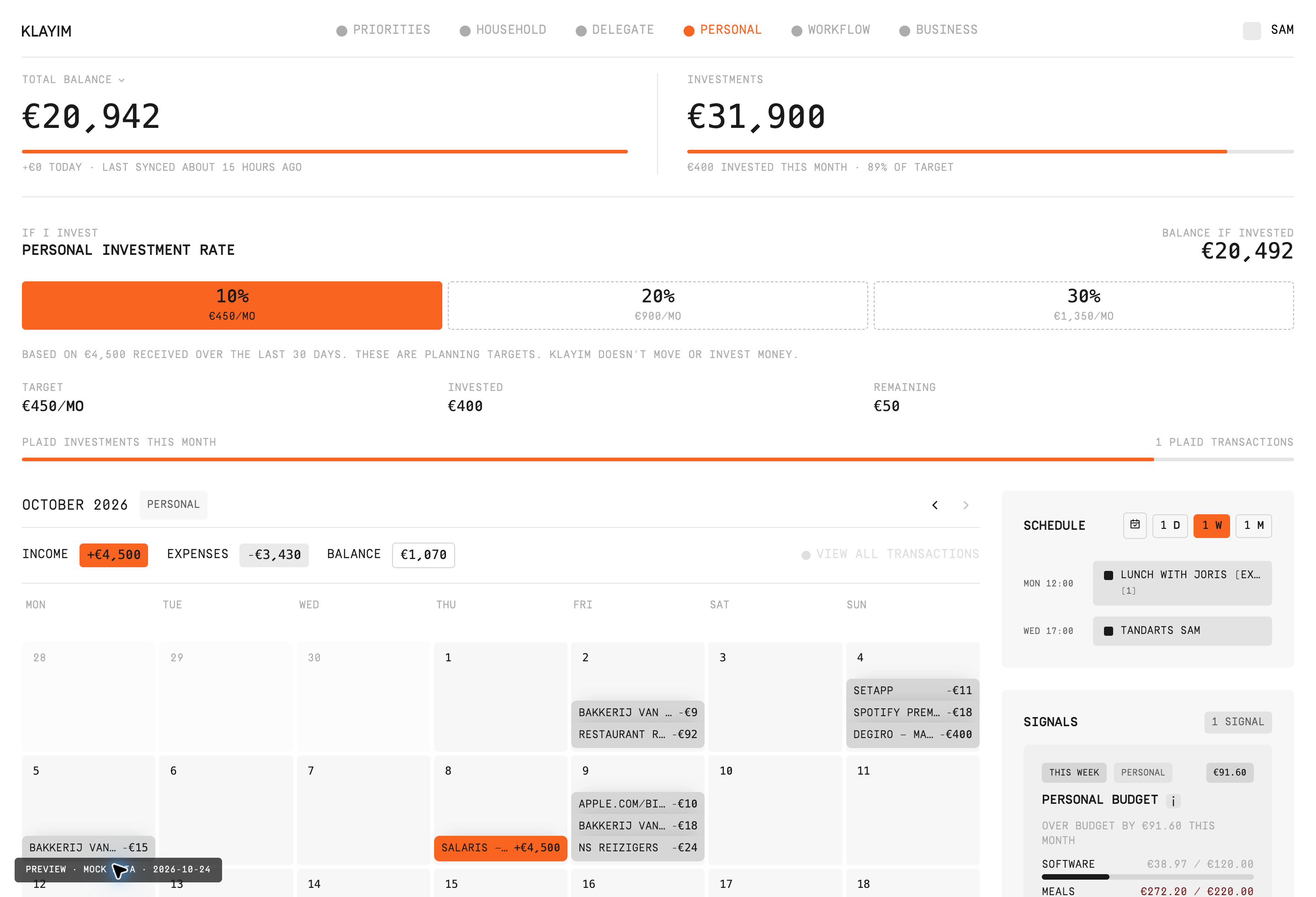The width and height of the screenshot is (1316, 897).
Task: Select the 30% investment rate option
Action: [x=1083, y=306]
